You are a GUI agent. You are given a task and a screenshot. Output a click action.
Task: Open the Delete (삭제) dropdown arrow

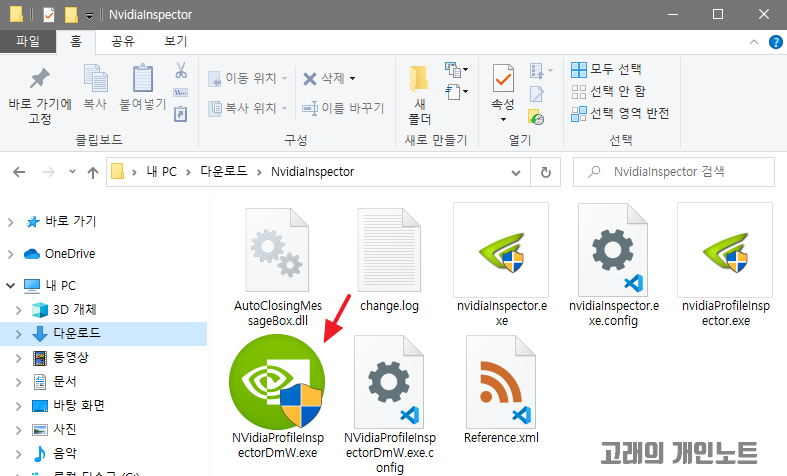point(352,78)
